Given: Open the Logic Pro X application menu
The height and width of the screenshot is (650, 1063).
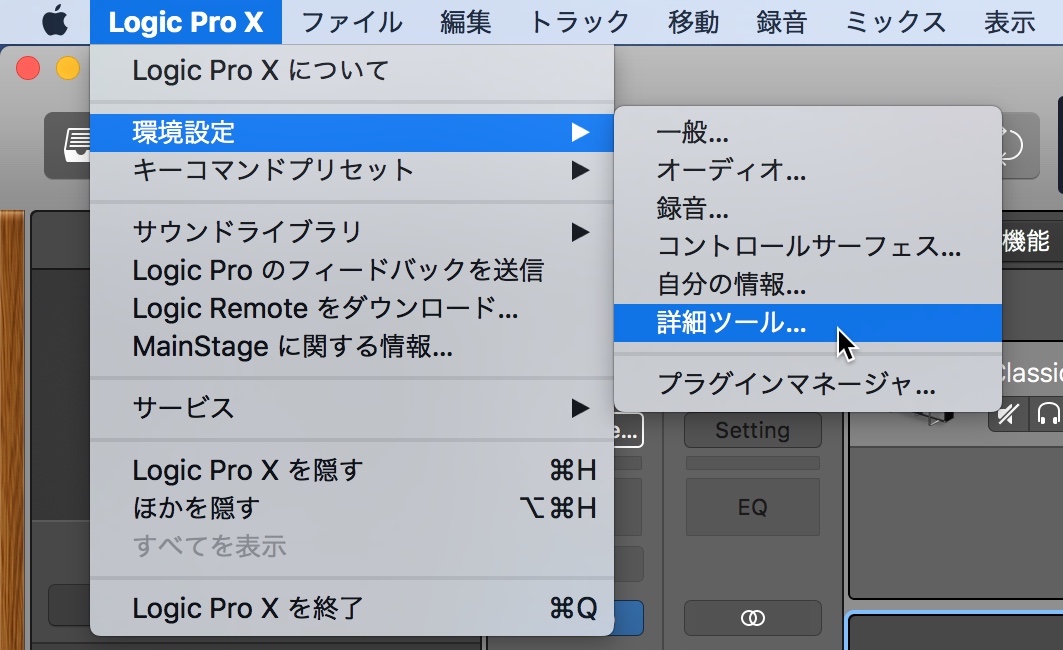Looking at the screenshot, I should coord(186,22).
